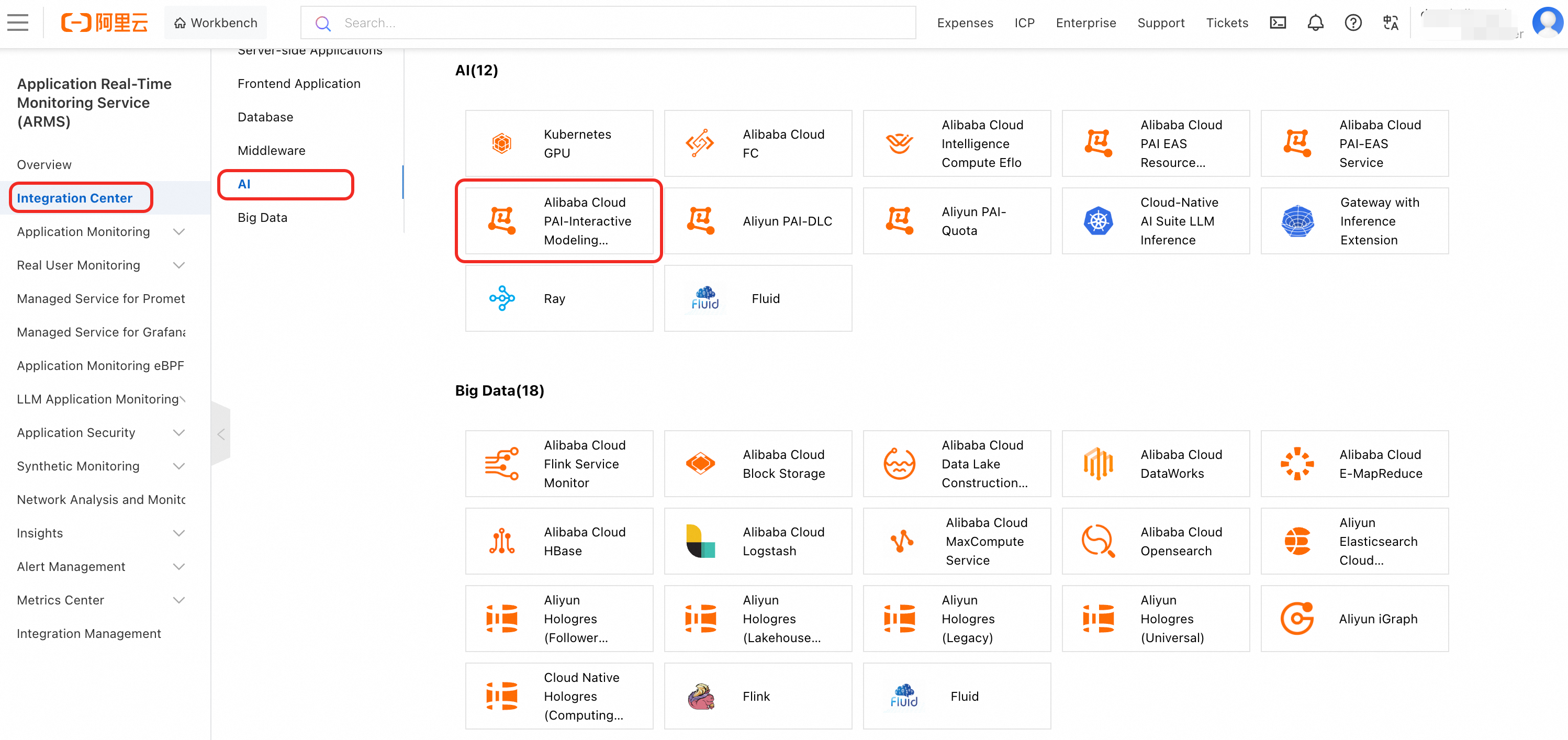Select the Kubernetes GPU integration card
The height and width of the screenshot is (740, 1568).
[559, 143]
